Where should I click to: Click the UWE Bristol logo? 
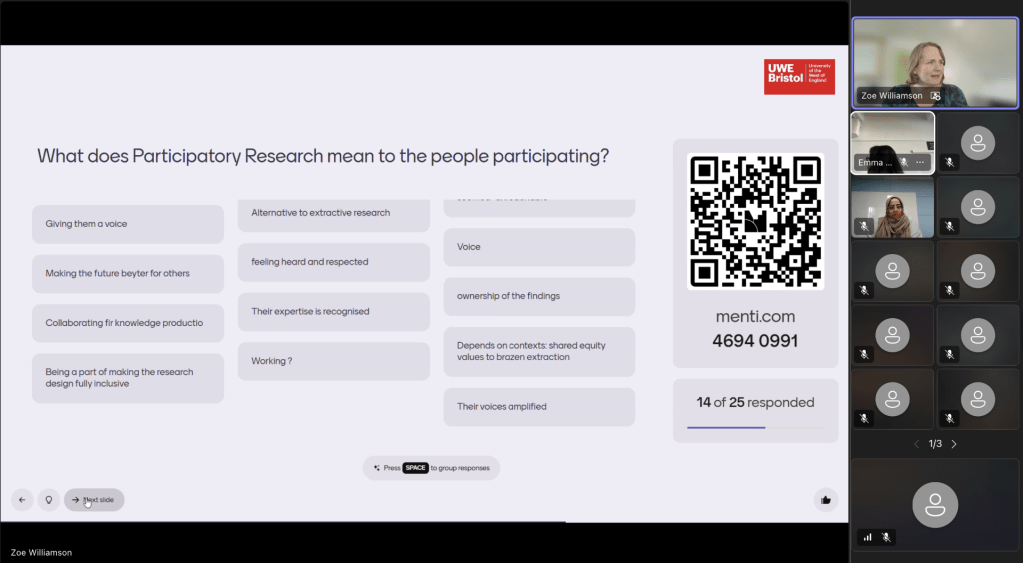point(799,77)
